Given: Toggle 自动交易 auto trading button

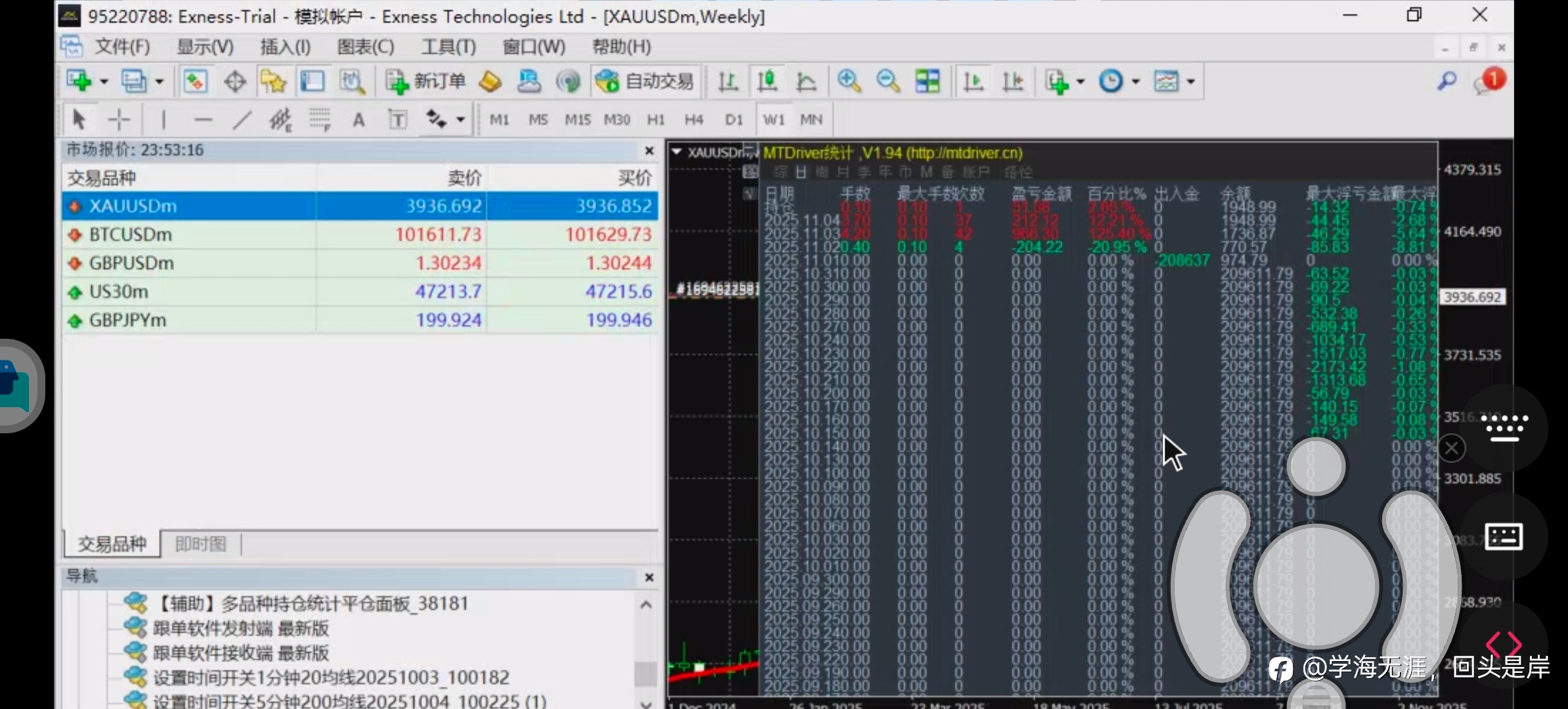Looking at the screenshot, I should (x=644, y=81).
